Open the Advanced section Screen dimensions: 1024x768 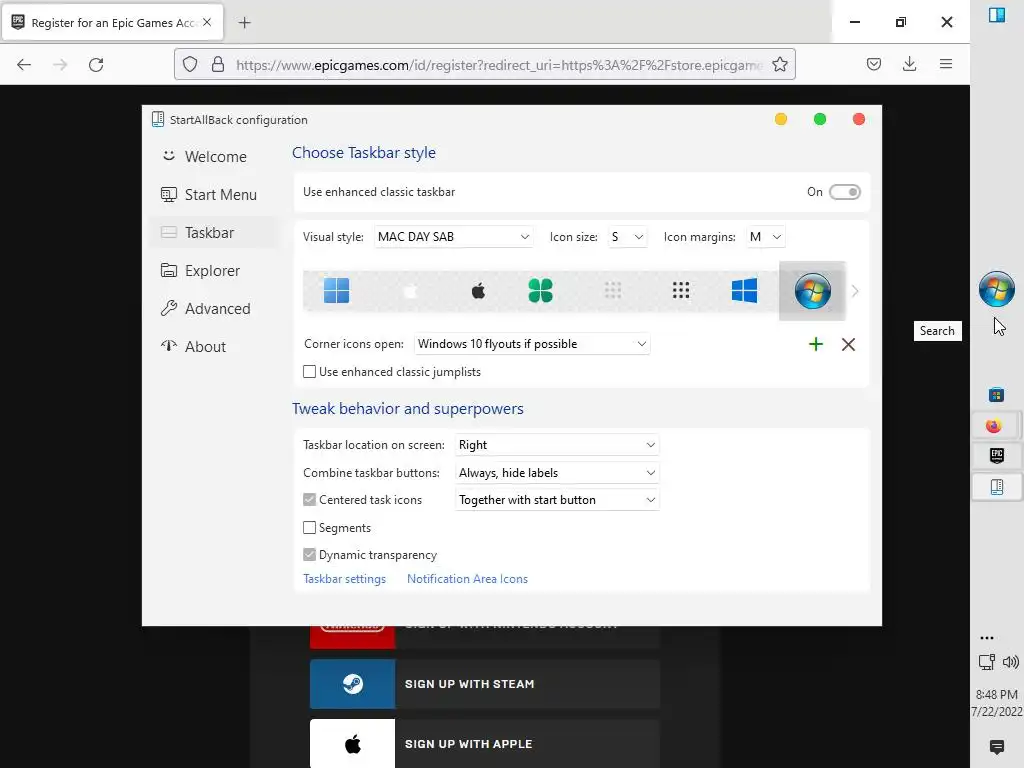[x=213, y=308]
